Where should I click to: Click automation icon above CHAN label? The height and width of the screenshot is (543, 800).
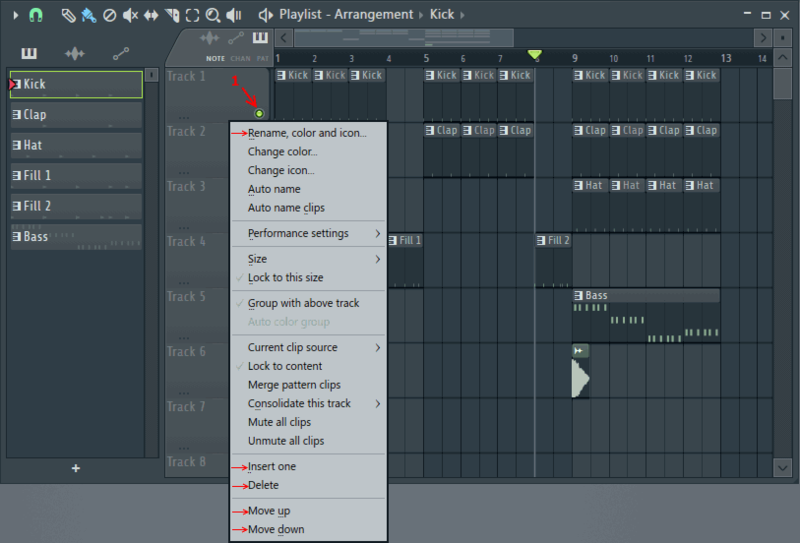coord(236,38)
